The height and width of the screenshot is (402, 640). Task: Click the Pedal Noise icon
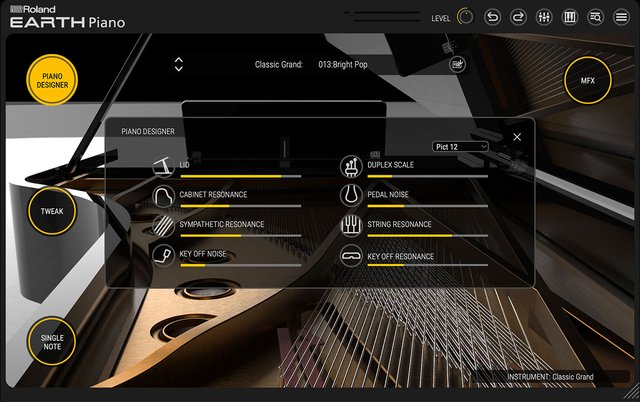click(x=351, y=196)
